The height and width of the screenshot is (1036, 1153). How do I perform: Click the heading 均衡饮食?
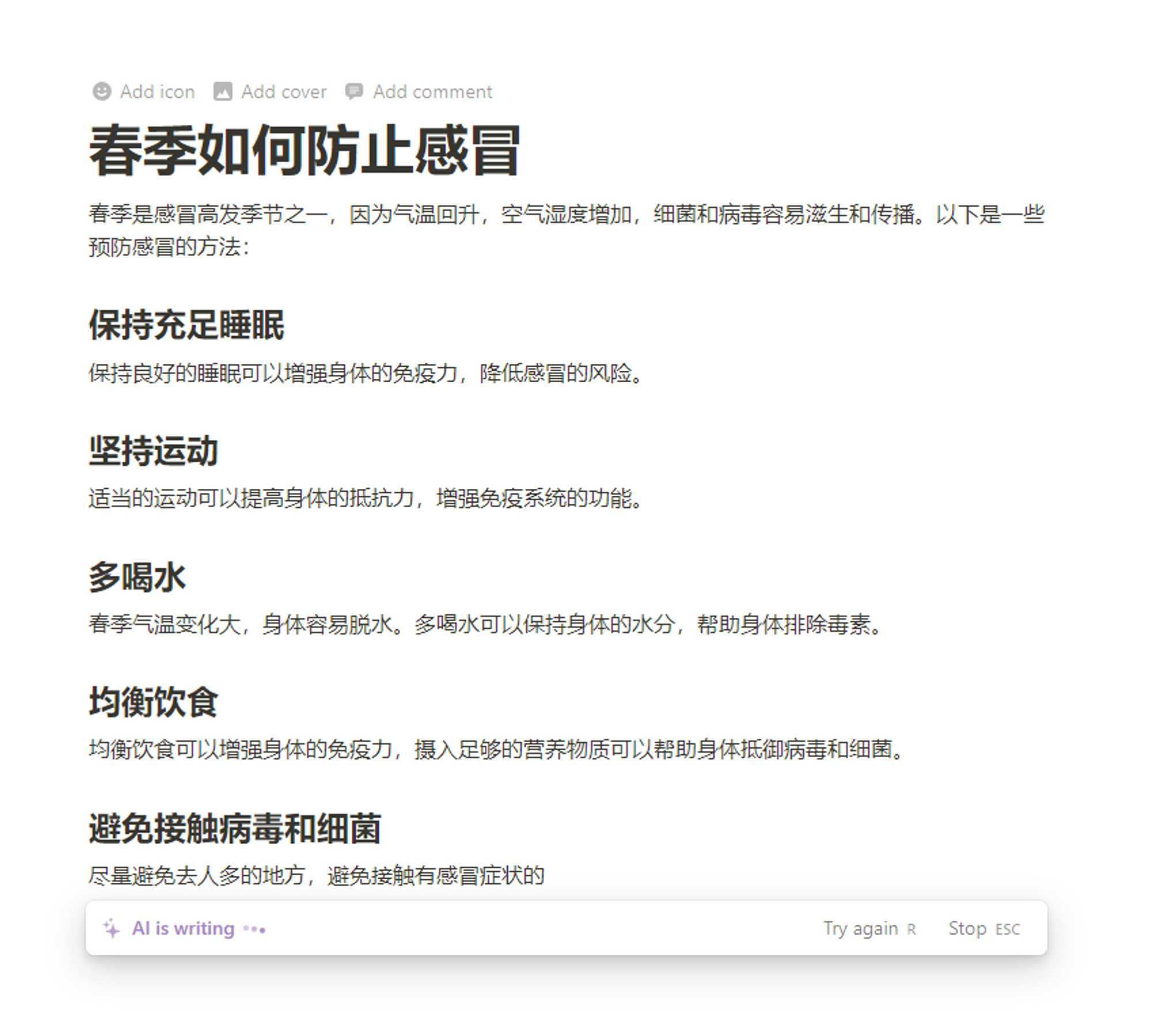153,702
